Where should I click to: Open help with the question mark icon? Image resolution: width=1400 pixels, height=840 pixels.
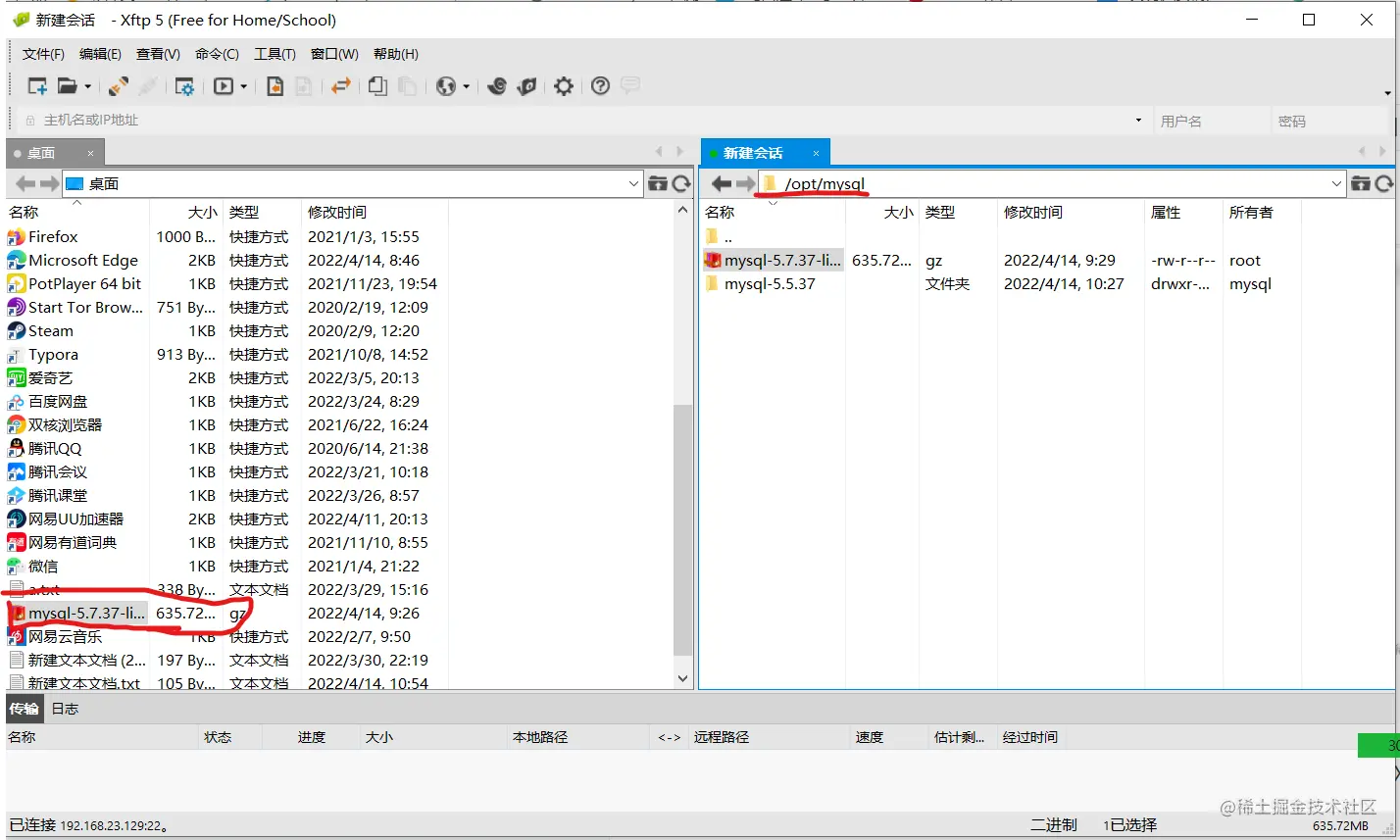point(600,86)
